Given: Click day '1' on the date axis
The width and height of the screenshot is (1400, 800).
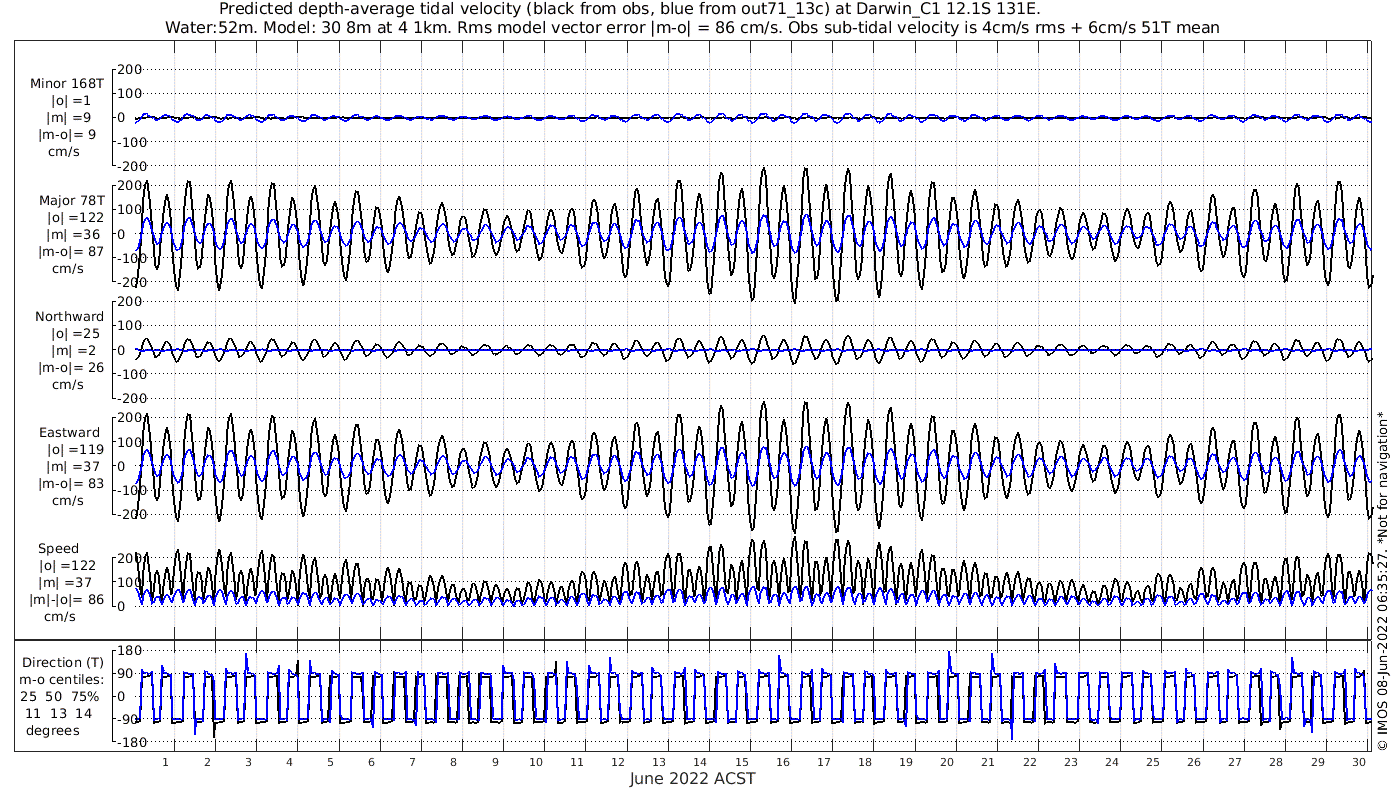Looking at the screenshot, I should (166, 762).
